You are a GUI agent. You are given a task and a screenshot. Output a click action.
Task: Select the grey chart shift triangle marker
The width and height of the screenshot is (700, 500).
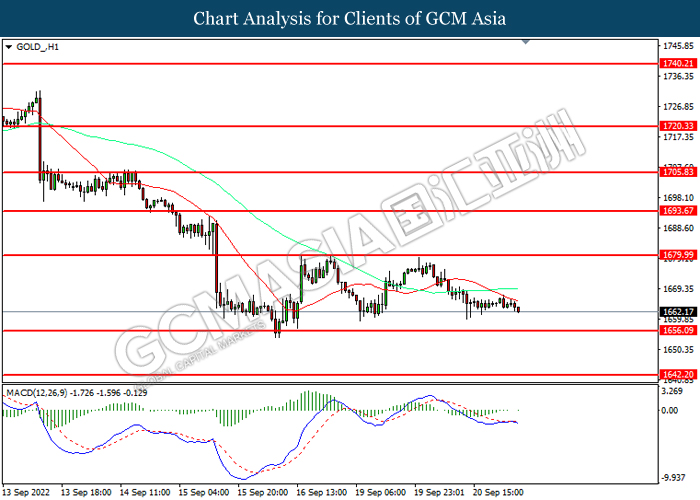[525, 42]
